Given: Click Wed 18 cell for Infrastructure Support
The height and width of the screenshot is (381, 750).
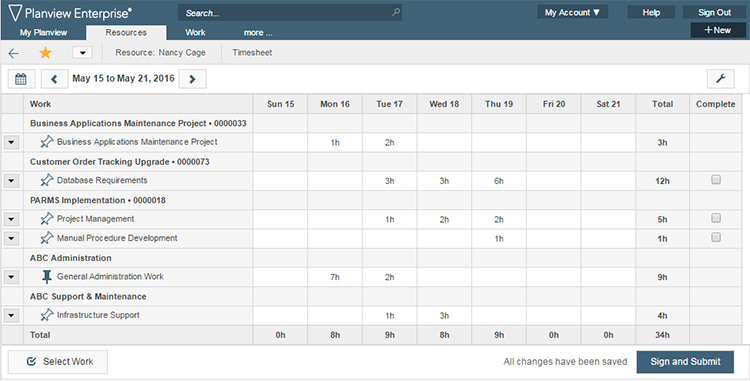Looking at the screenshot, I should [444, 316].
